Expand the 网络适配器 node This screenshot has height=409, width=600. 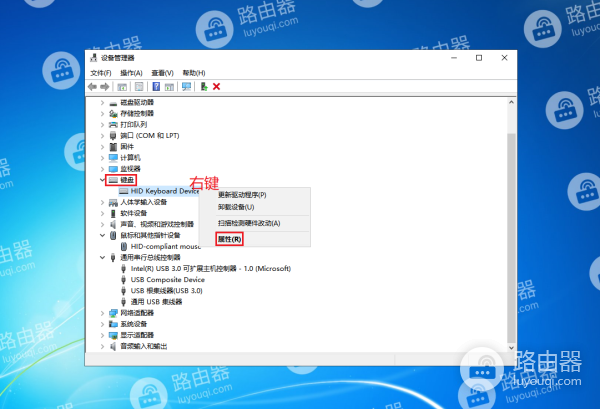click(102, 313)
